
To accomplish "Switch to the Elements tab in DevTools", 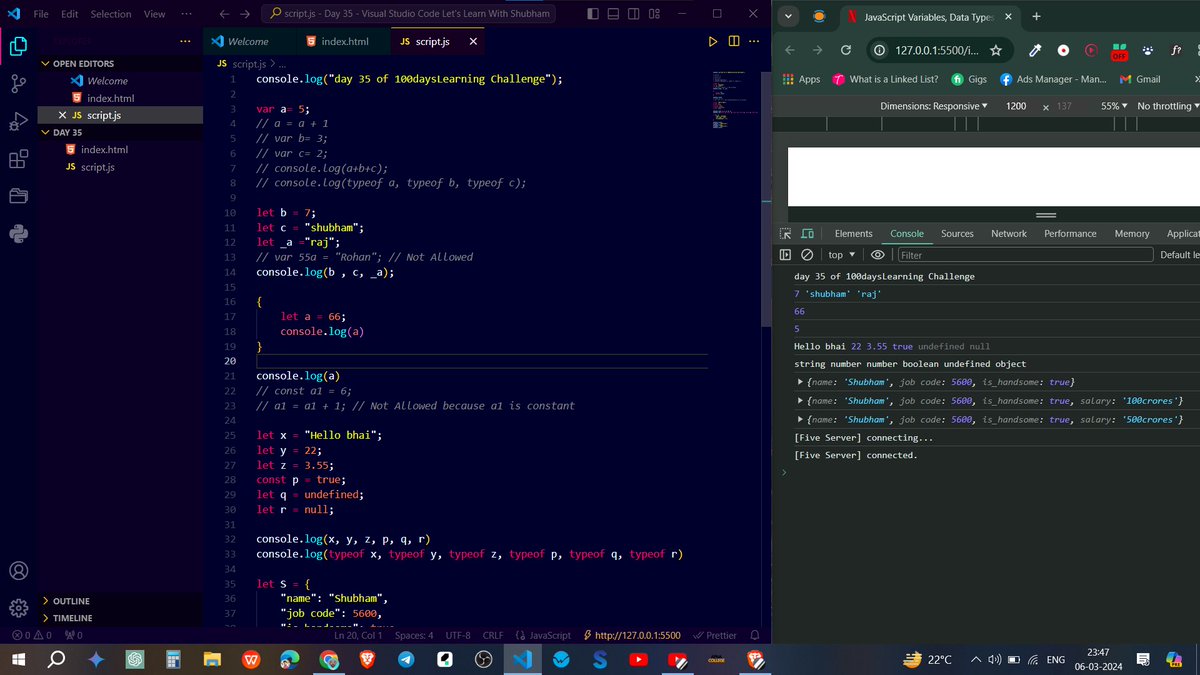I will pos(853,233).
